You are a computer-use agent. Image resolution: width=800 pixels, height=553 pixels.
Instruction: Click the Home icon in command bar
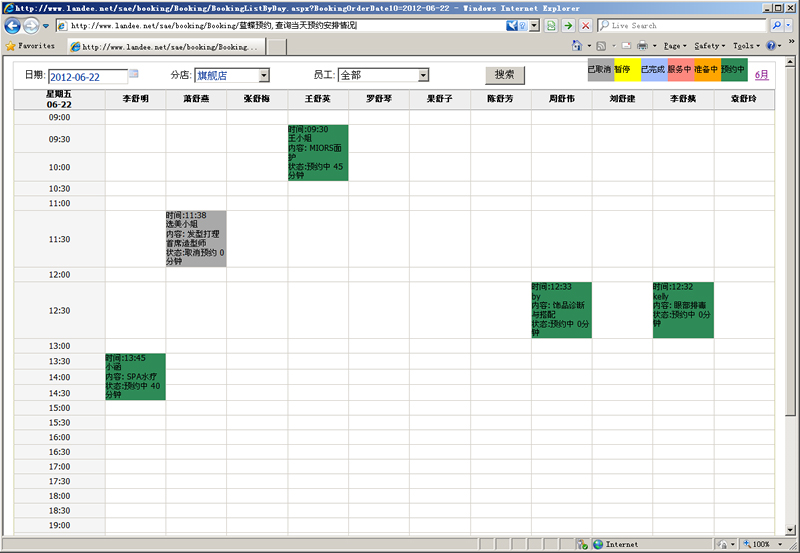click(578, 46)
